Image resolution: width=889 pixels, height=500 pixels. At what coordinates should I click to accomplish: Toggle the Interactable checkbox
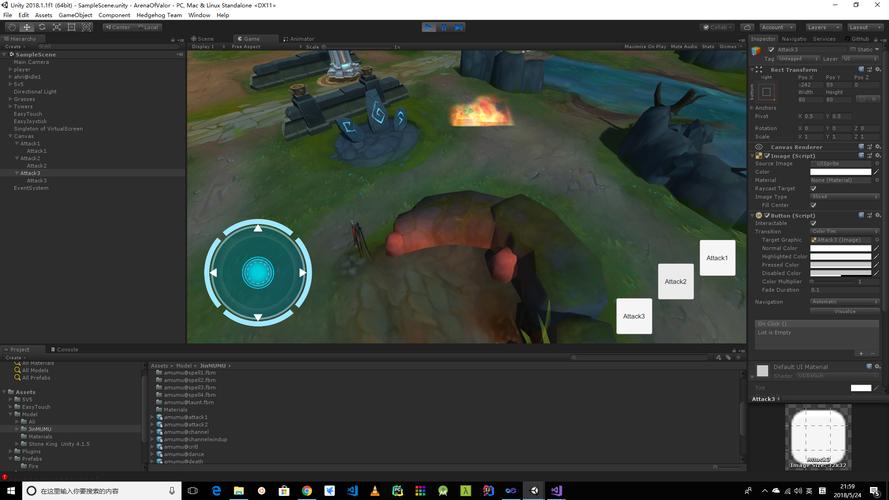pos(814,223)
